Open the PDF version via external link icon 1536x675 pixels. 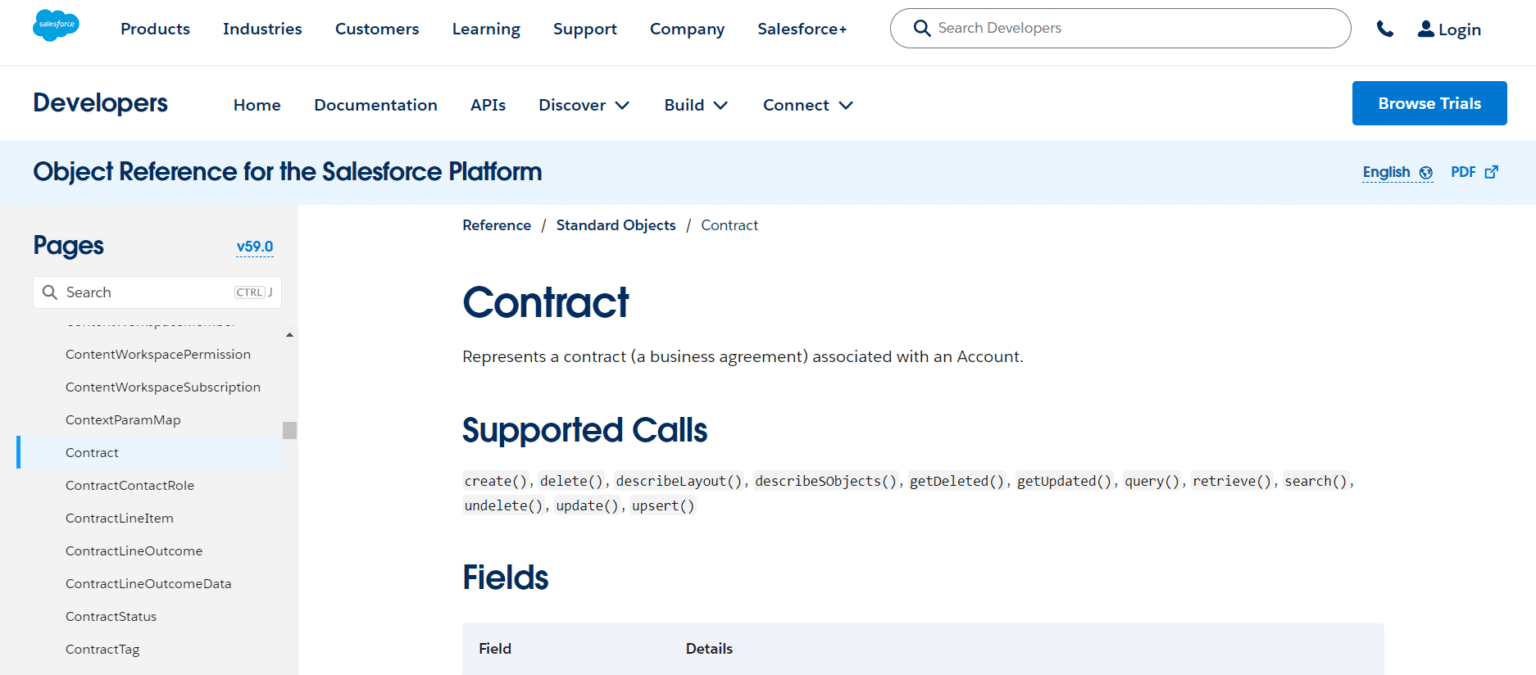[x=1491, y=171]
